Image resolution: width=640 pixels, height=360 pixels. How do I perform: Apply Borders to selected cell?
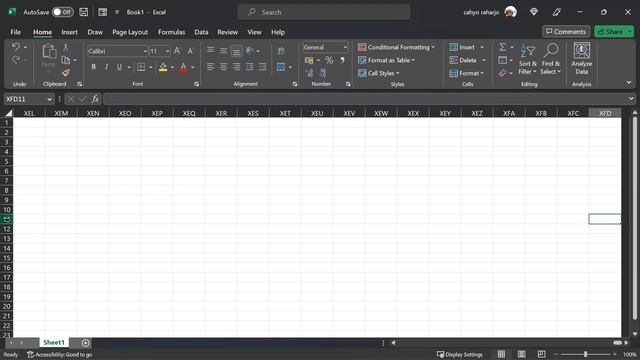141,67
